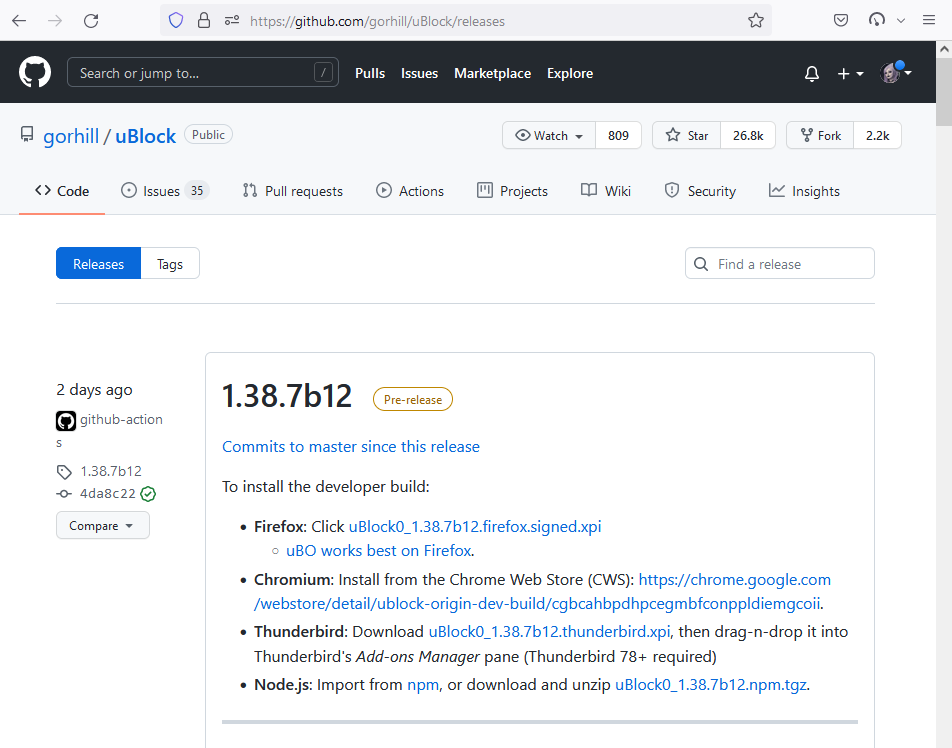The width and height of the screenshot is (952, 748).
Task: Open the create new plus dropdown
Action: (850, 73)
